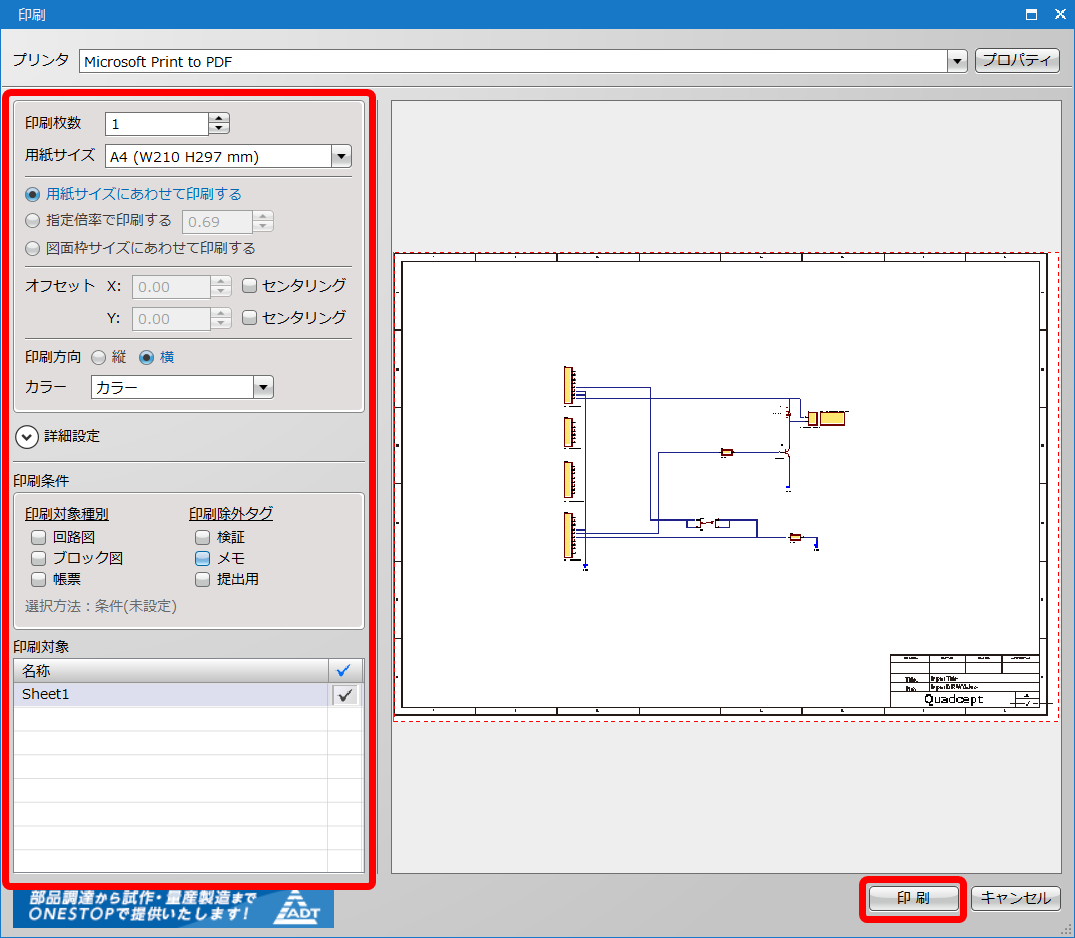Viewport: 1075px width, 938px height.
Task: Choose 縦 print orientation
Action: (x=99, y=357)
